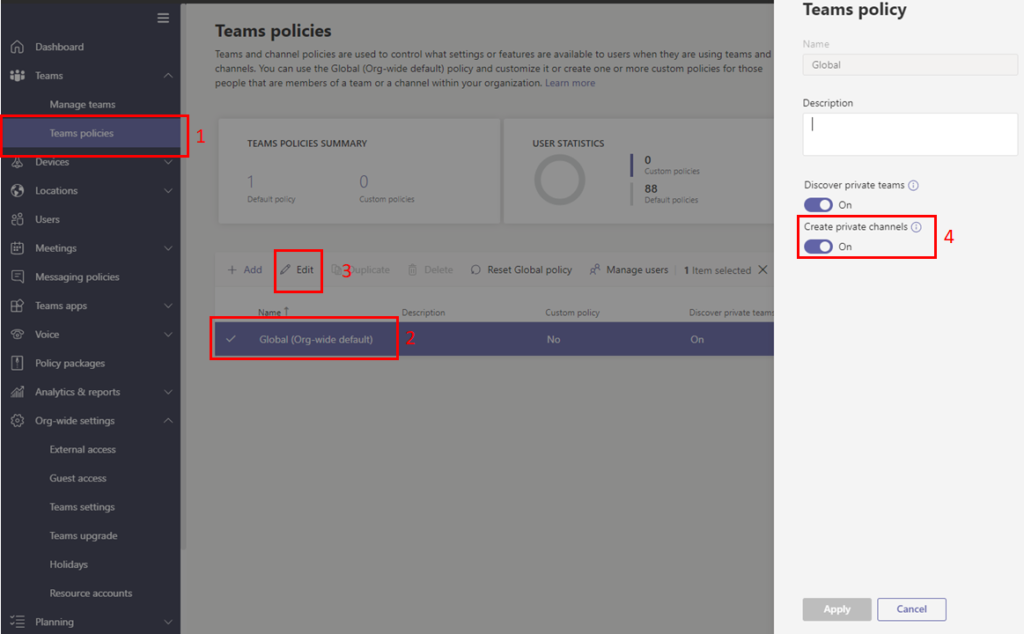Click the Custom policy column header
The height and width of the screenshot is (634, 1024).
[x=572, y=312]
